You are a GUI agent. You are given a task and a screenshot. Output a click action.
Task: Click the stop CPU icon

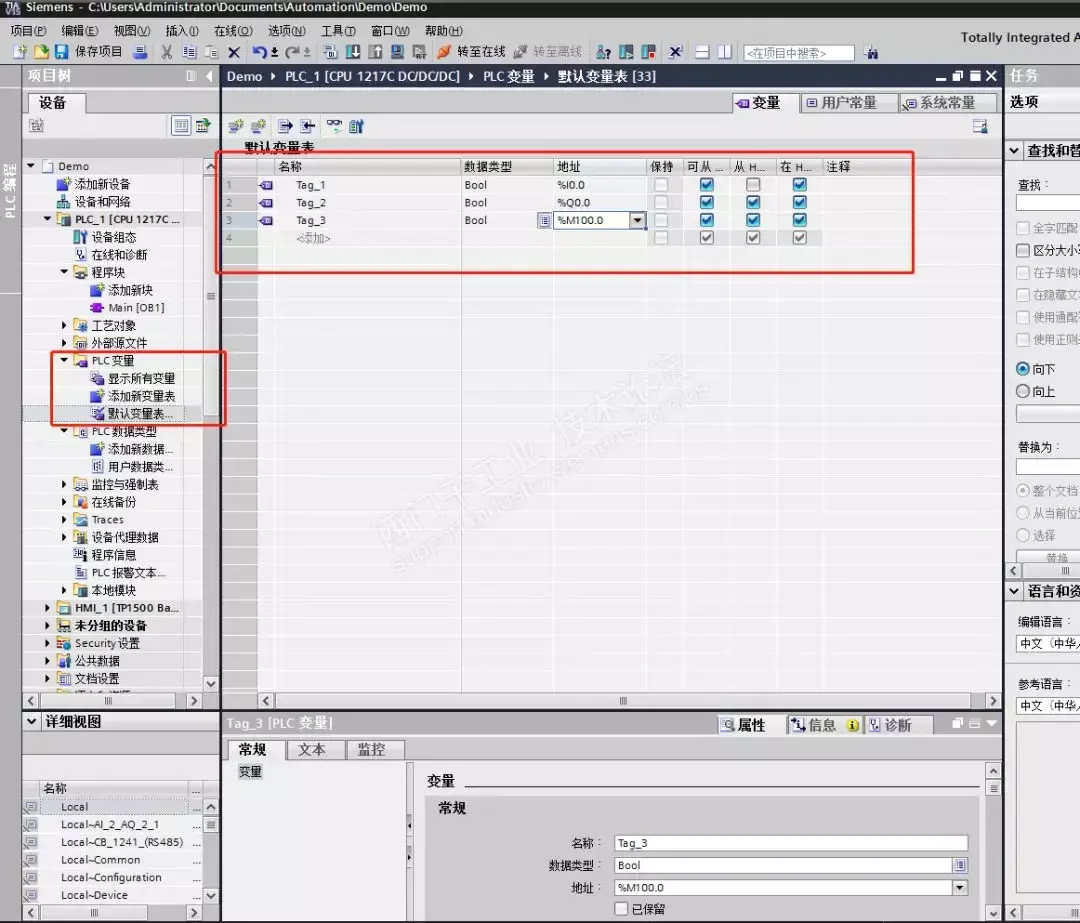[x=648, y=52]
